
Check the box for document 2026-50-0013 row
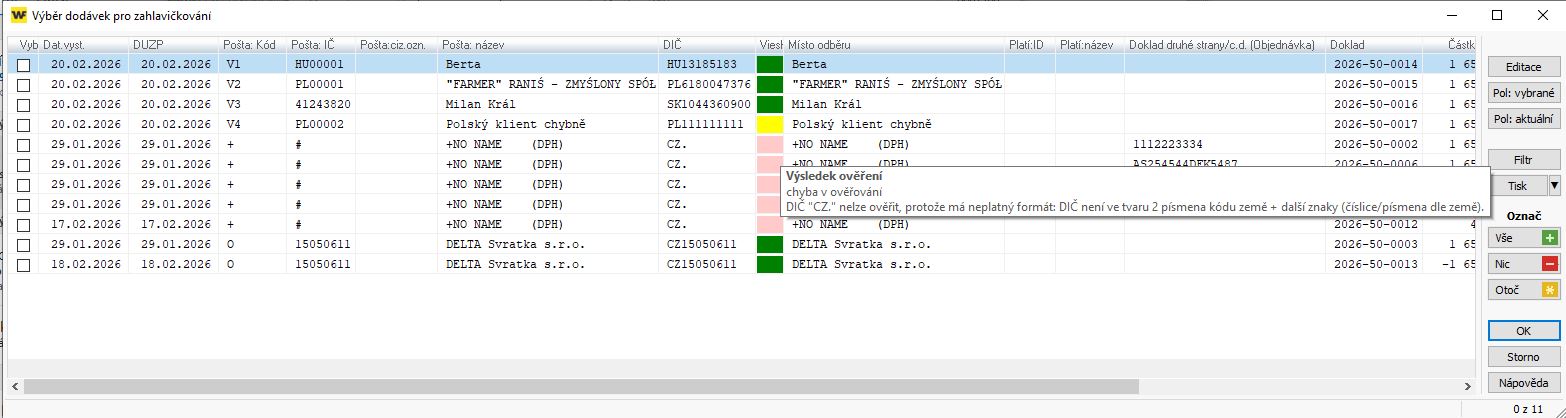click(23, 265)
